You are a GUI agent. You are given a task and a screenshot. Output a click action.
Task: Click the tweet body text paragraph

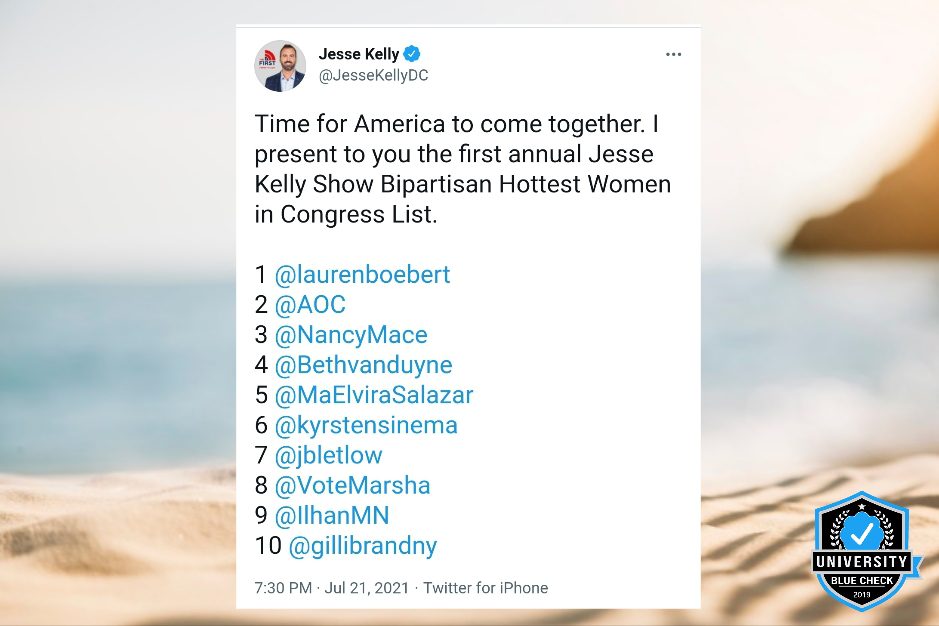463,169
